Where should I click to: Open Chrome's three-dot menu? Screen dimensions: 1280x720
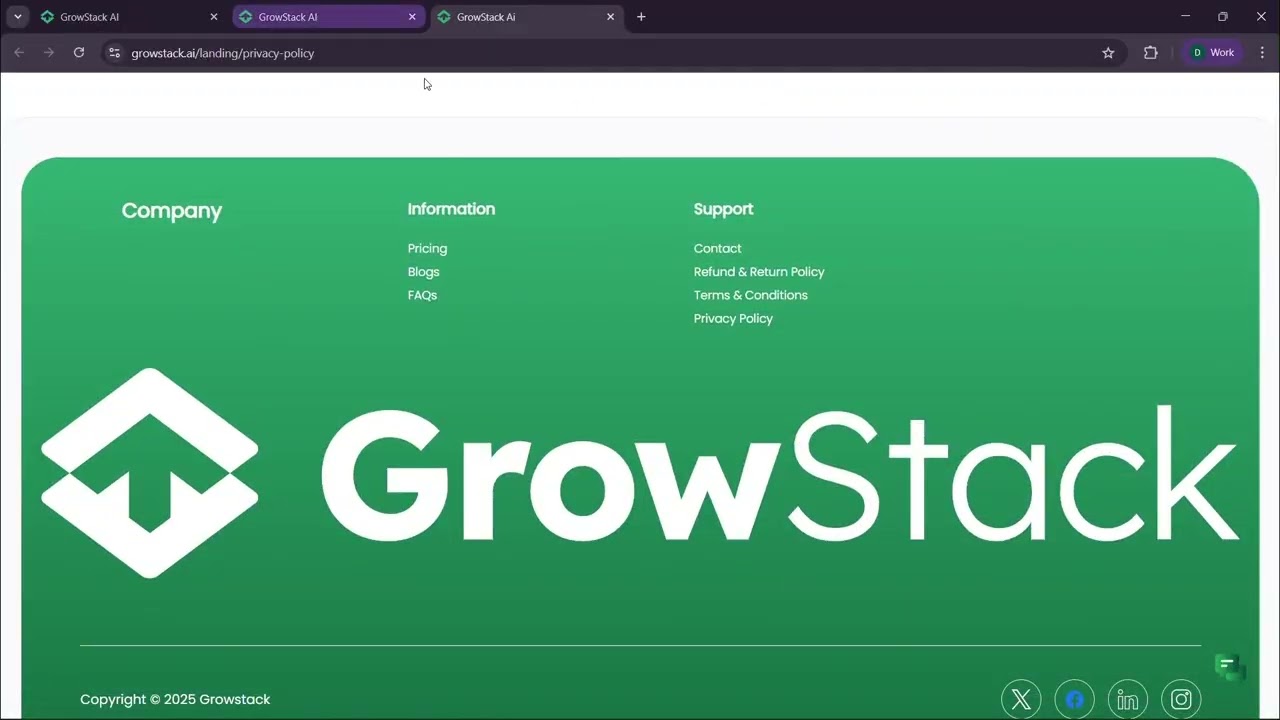[1262, 53]
